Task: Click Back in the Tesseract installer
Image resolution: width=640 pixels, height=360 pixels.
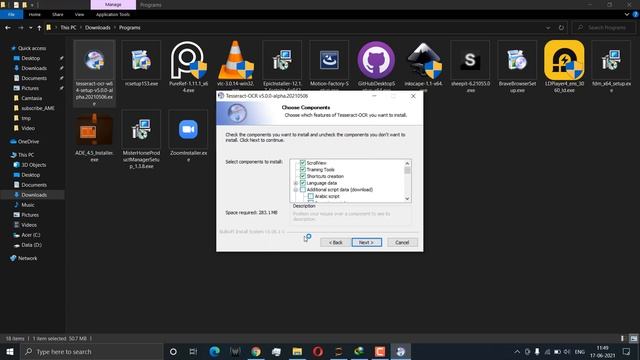Action: tap(336, 242)
